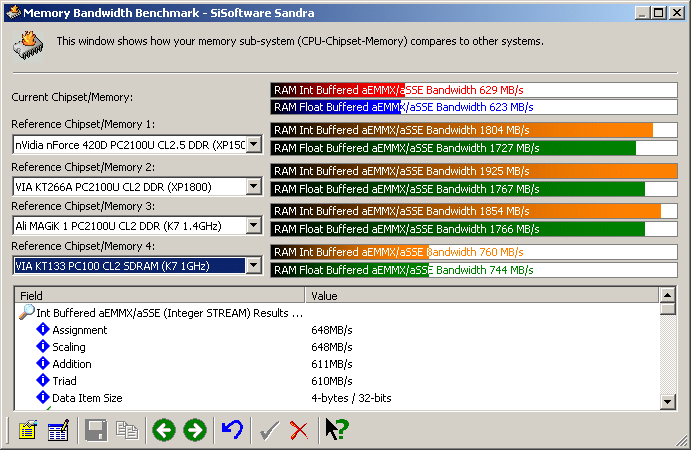Open Reference Chipset/Memory 2 dropdown arrow
The image size is (691, 450).
(254, 186)
